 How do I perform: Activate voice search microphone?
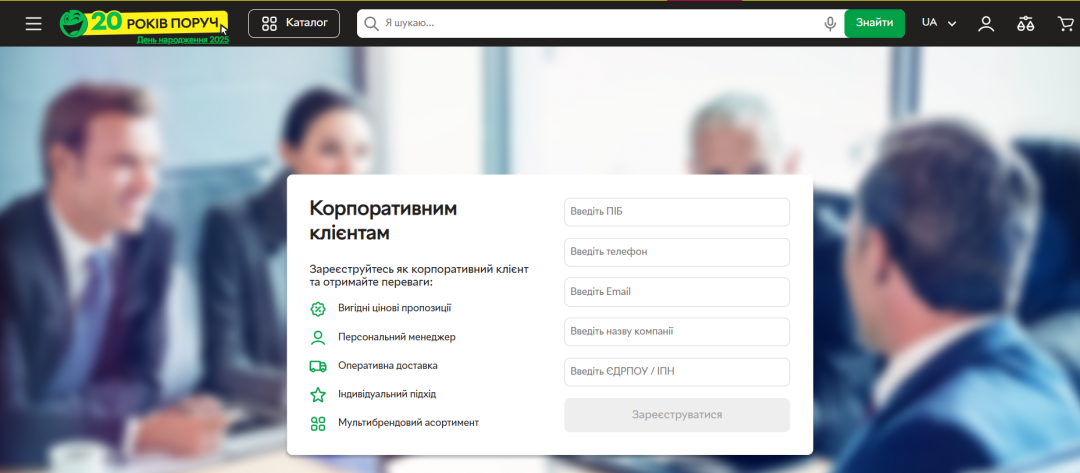[x=830, y=23]
